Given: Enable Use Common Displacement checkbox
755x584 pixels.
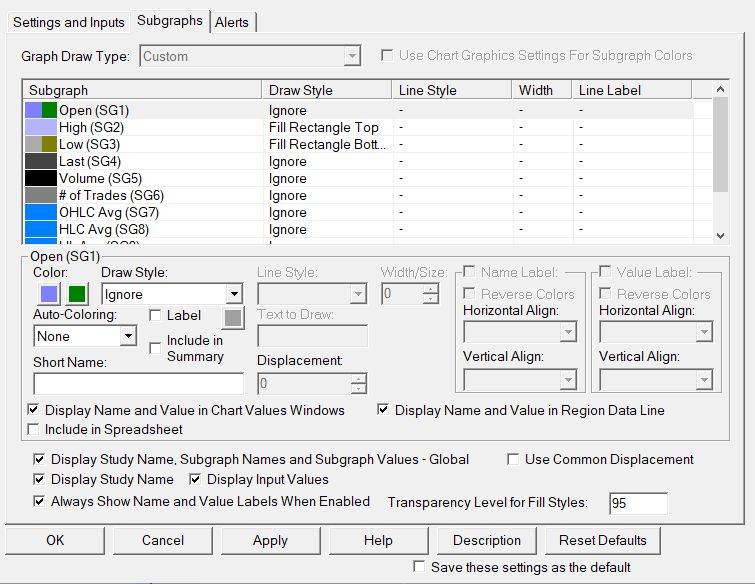Looking at the screenshot, I should [513, 460].
